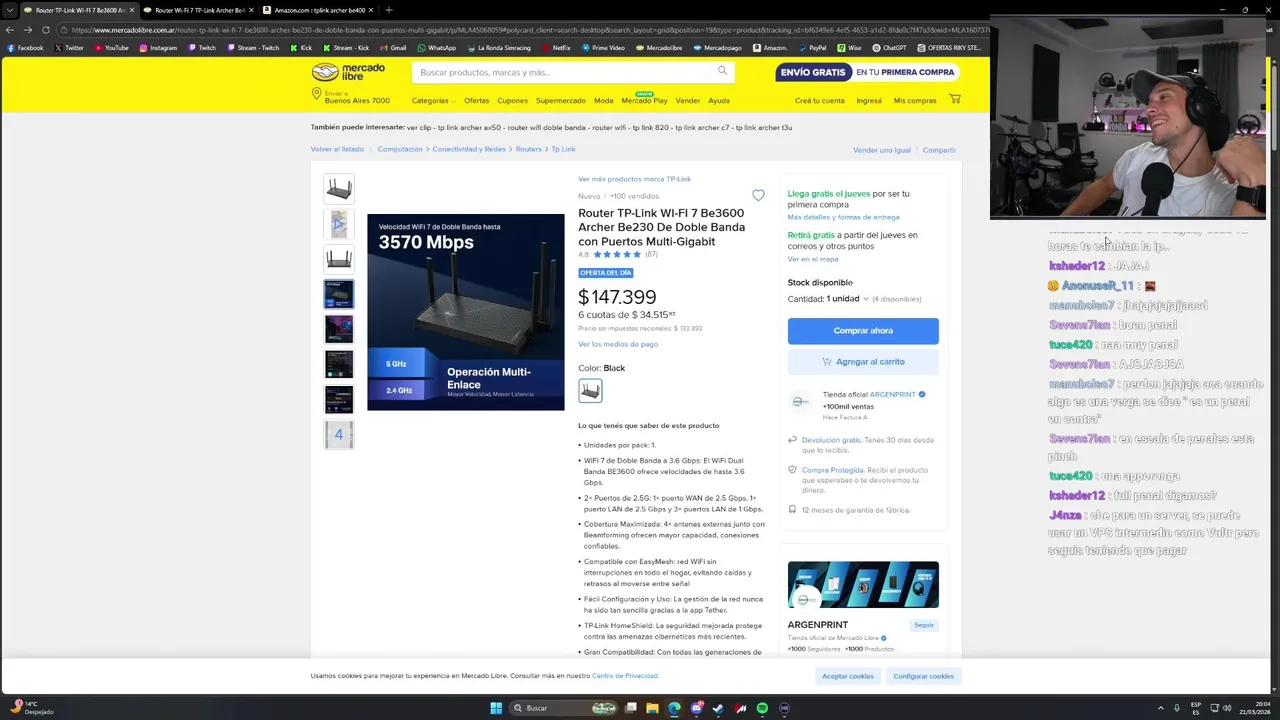Show hidden system tray icons
Viewport: 1280px width, 720px height.
pos(1161,708)
